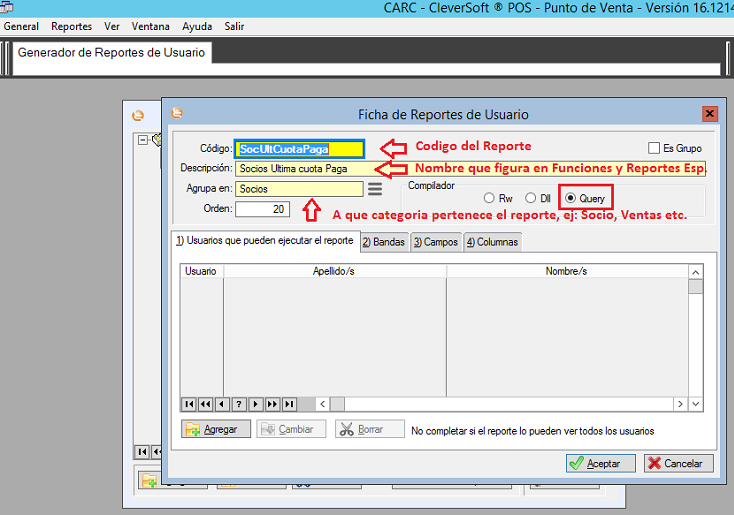Select the Rw compiler option
The height and width of the screenshot is (515, 734).
point(490,199)
